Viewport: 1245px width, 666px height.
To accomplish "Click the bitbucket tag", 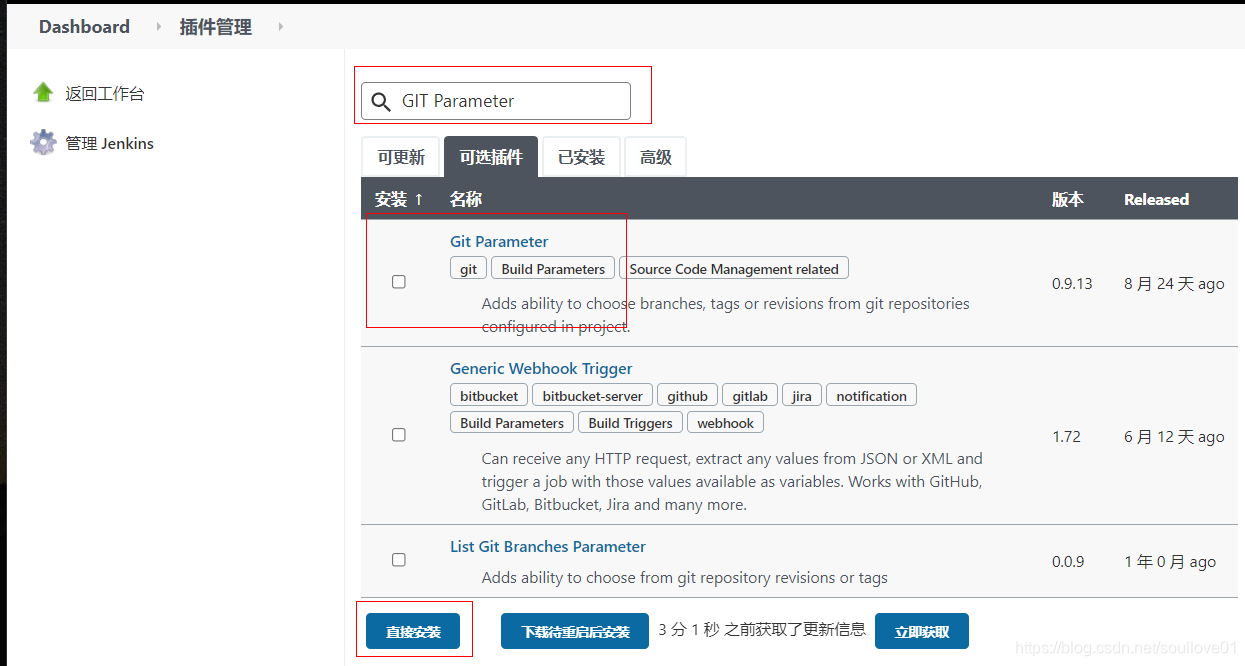I will click(x=489, y=396).
